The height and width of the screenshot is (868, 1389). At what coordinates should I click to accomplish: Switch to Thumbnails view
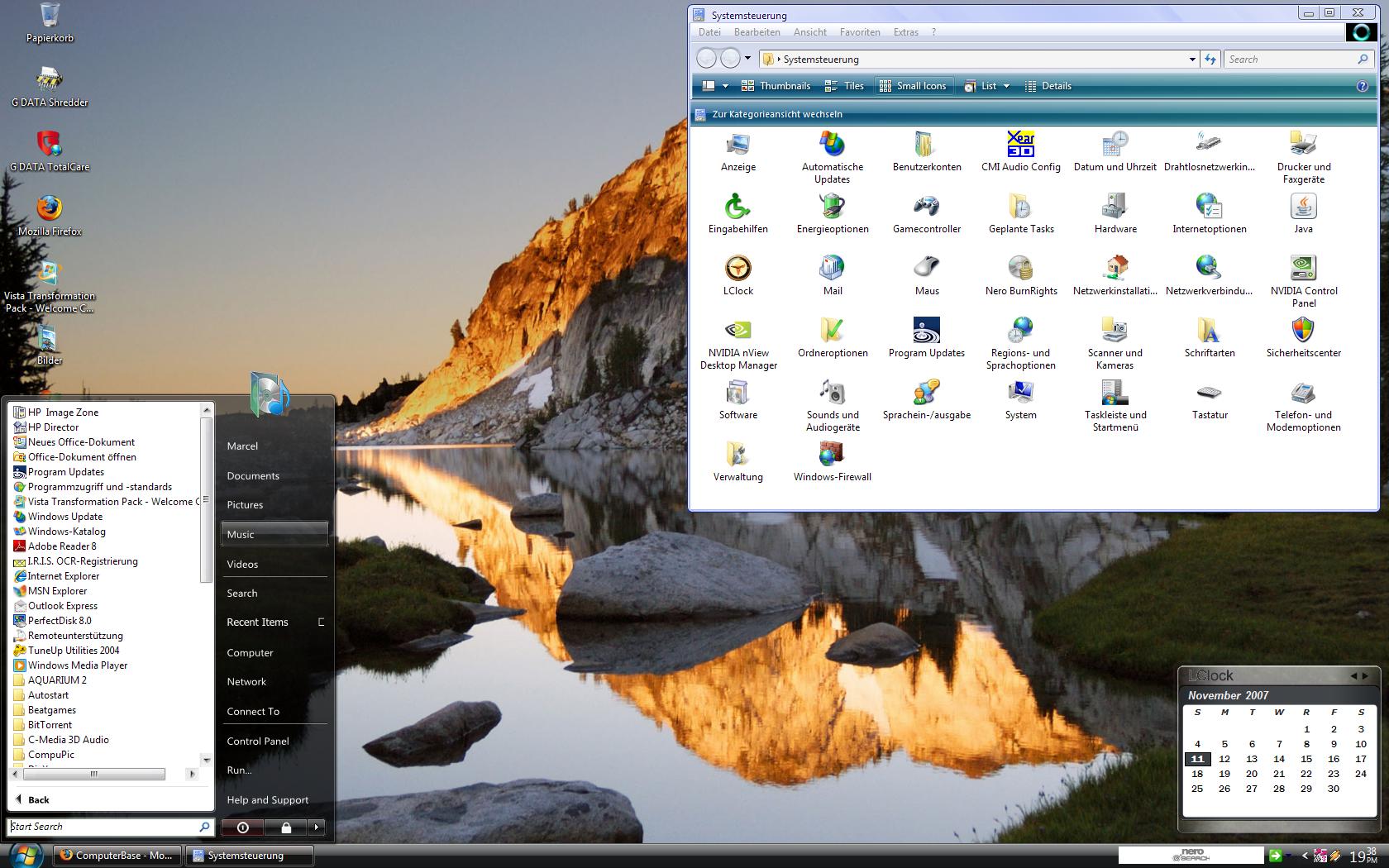tap(776, 86)
